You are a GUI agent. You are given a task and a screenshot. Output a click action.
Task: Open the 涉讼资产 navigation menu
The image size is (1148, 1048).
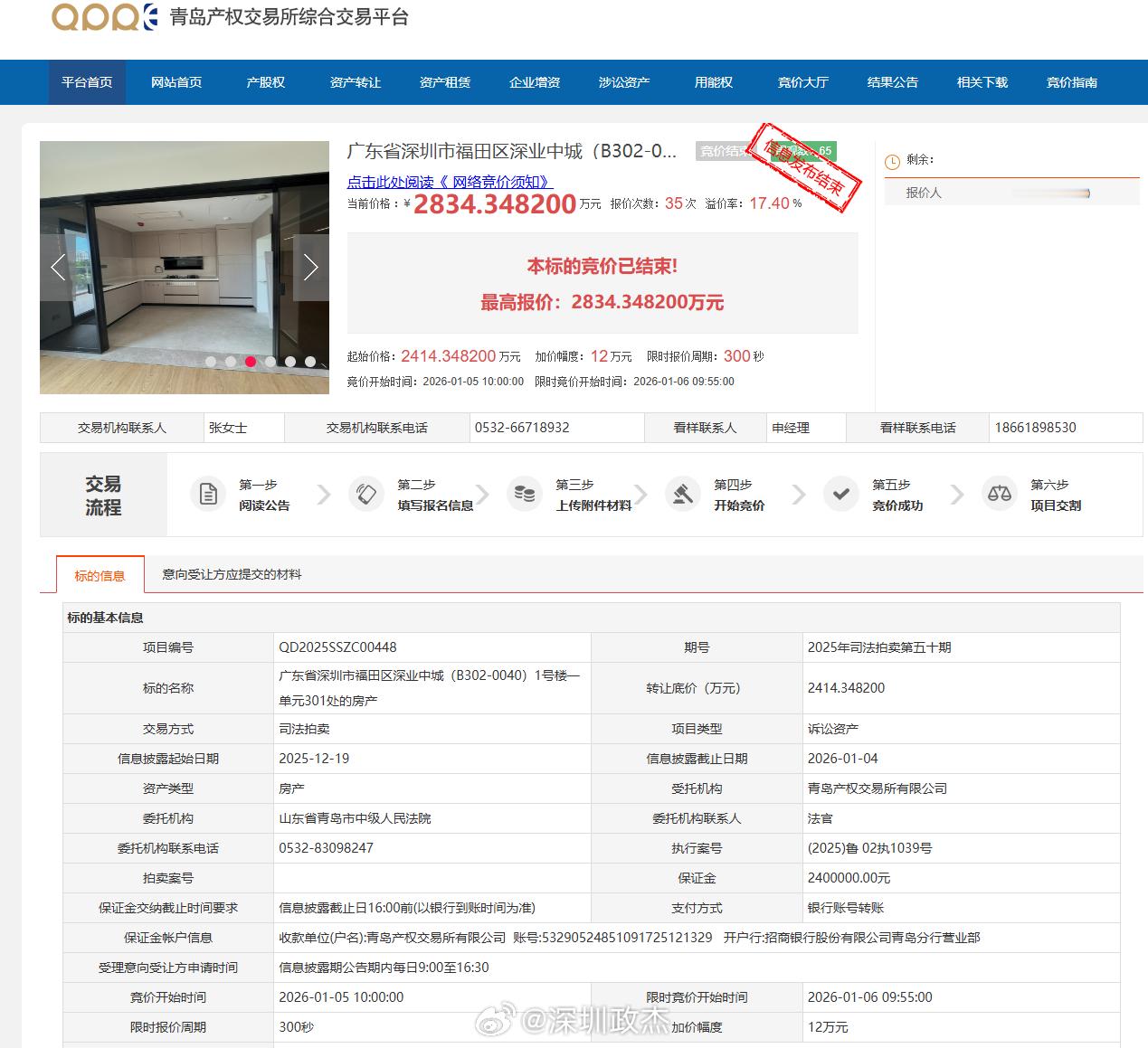click(x=622, y=82)
